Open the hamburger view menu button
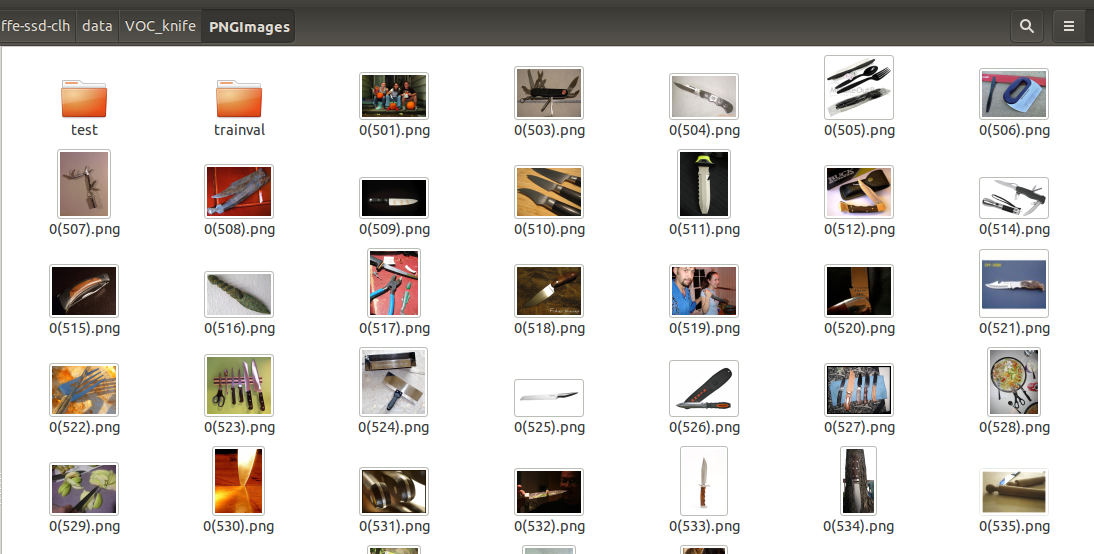The width and height of the screenshot is (1094, 554). point(1068,27)
